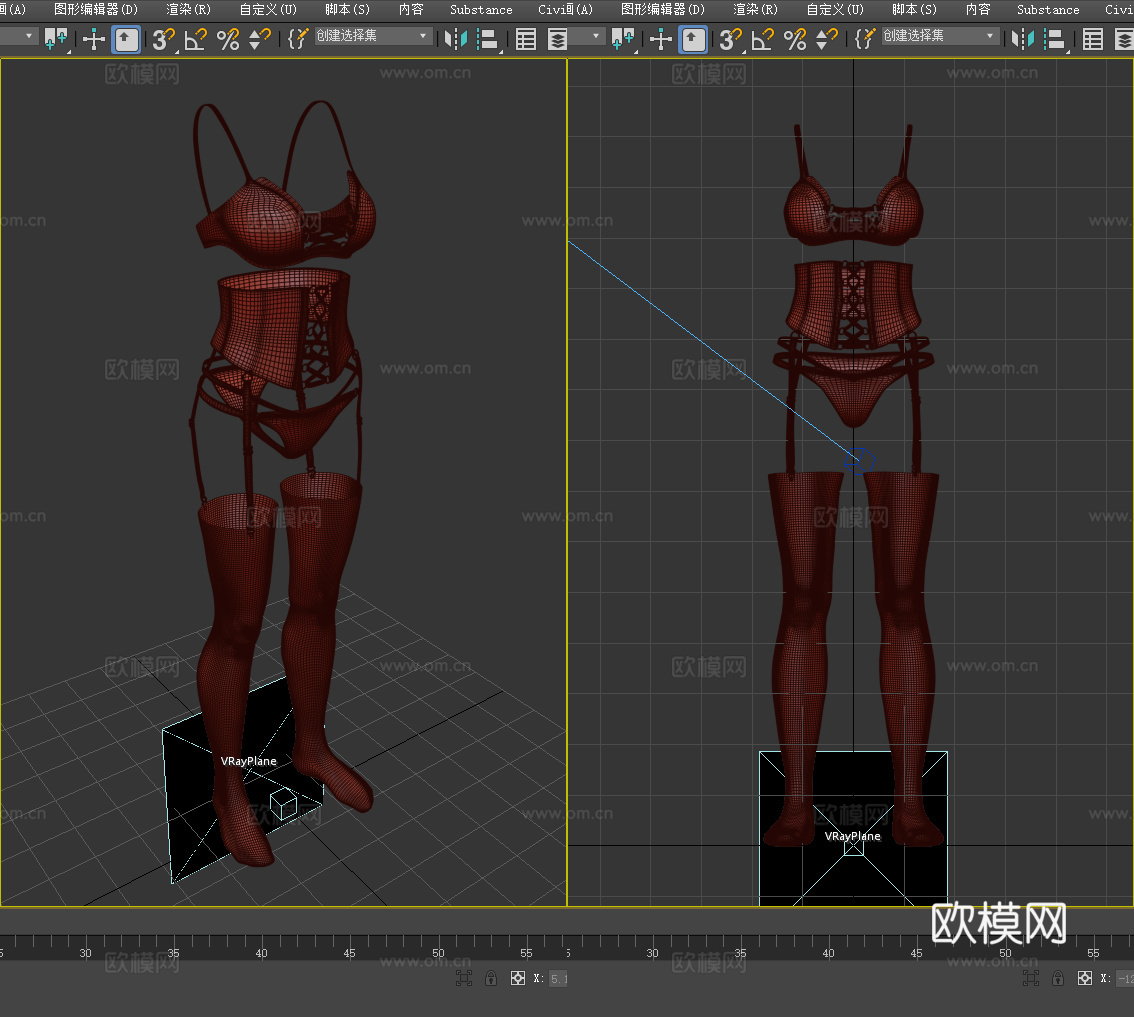Click frame 50 on left timeline

click(x=438, y=953)
